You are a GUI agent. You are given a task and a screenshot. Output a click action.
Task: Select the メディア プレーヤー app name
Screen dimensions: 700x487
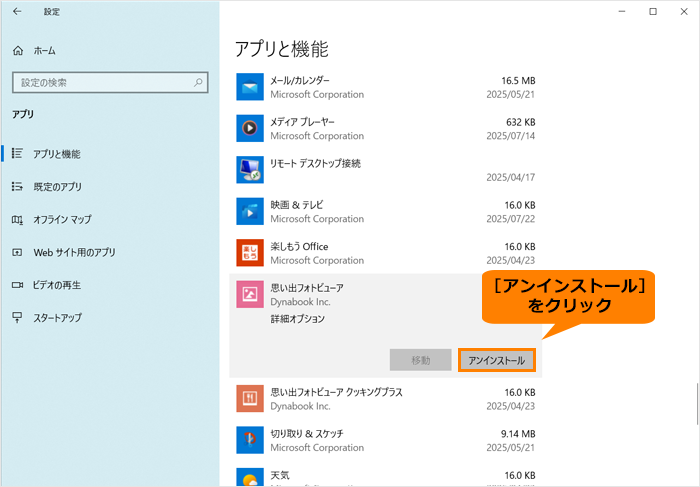click(302, 122)
